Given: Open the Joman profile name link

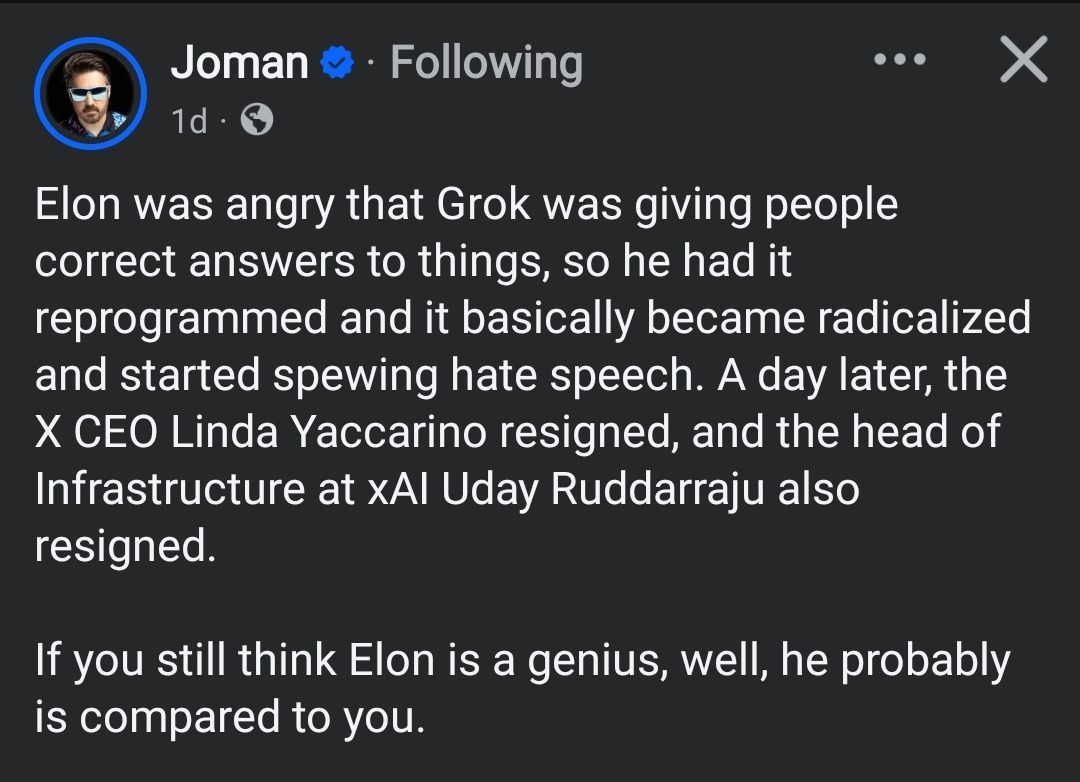Looking at the screenshot, I should point(239,63).
